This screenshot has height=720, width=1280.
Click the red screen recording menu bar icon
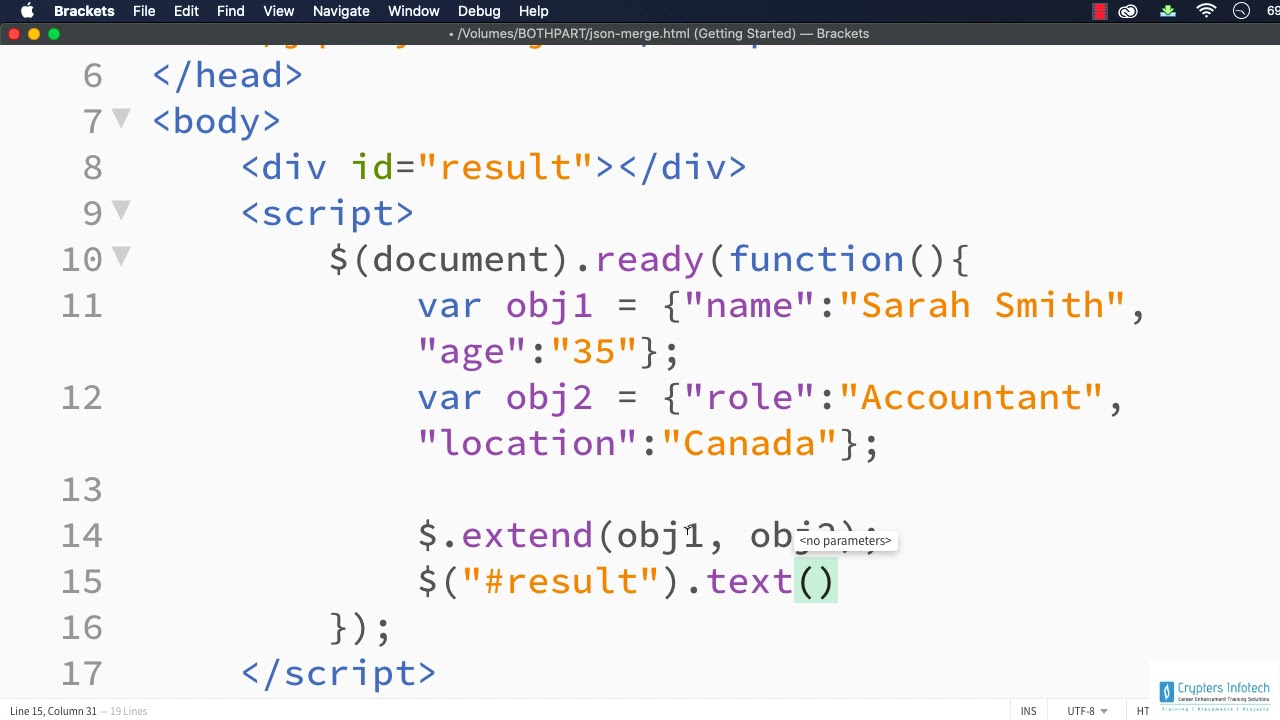1100,11
